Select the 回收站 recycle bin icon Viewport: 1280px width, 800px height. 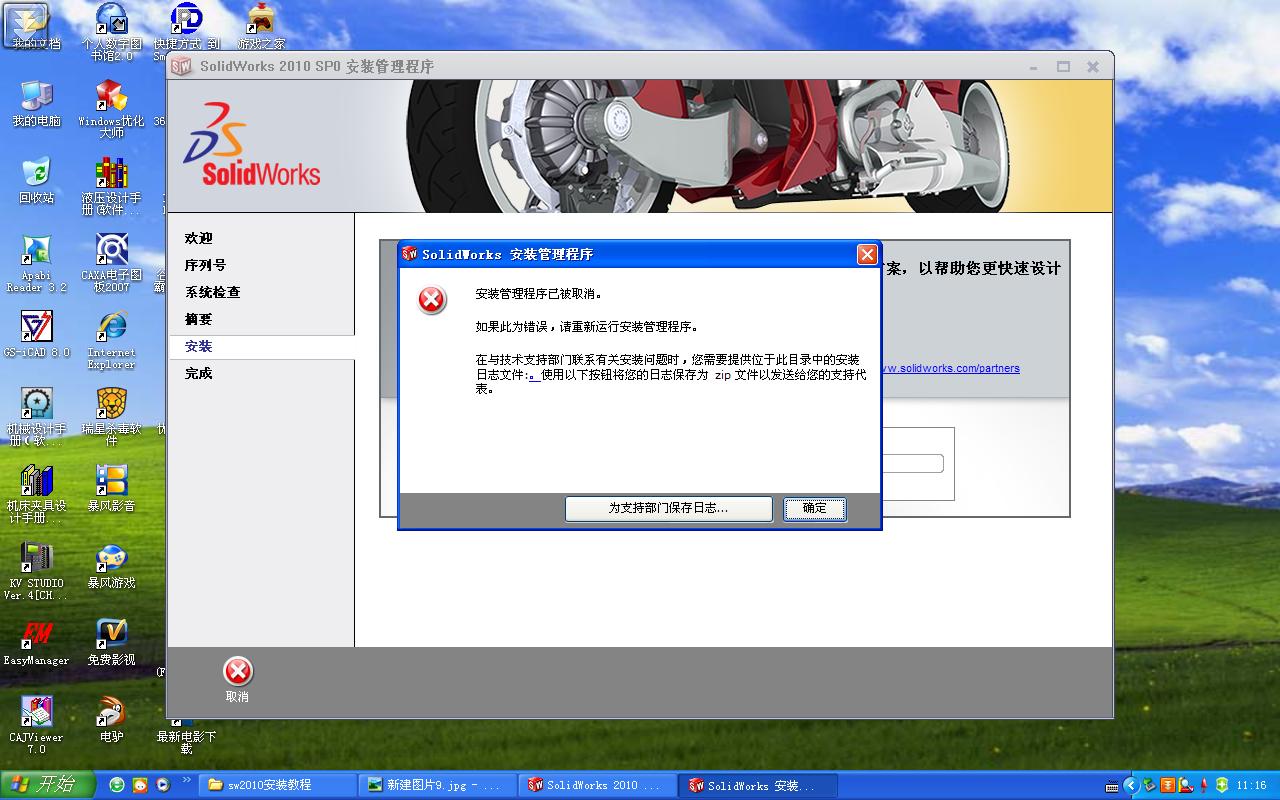pos(36,180)
